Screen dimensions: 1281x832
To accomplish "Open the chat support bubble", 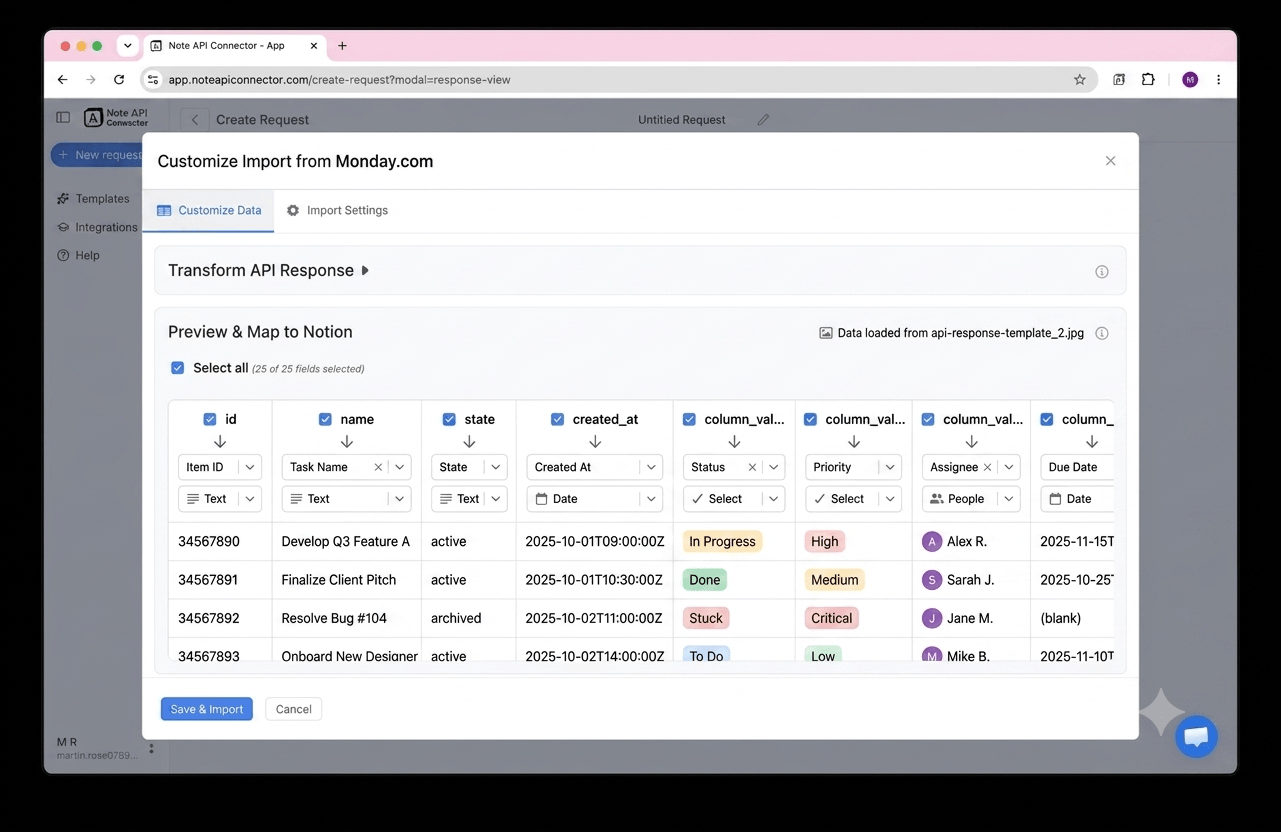I will pos(1196,737).
